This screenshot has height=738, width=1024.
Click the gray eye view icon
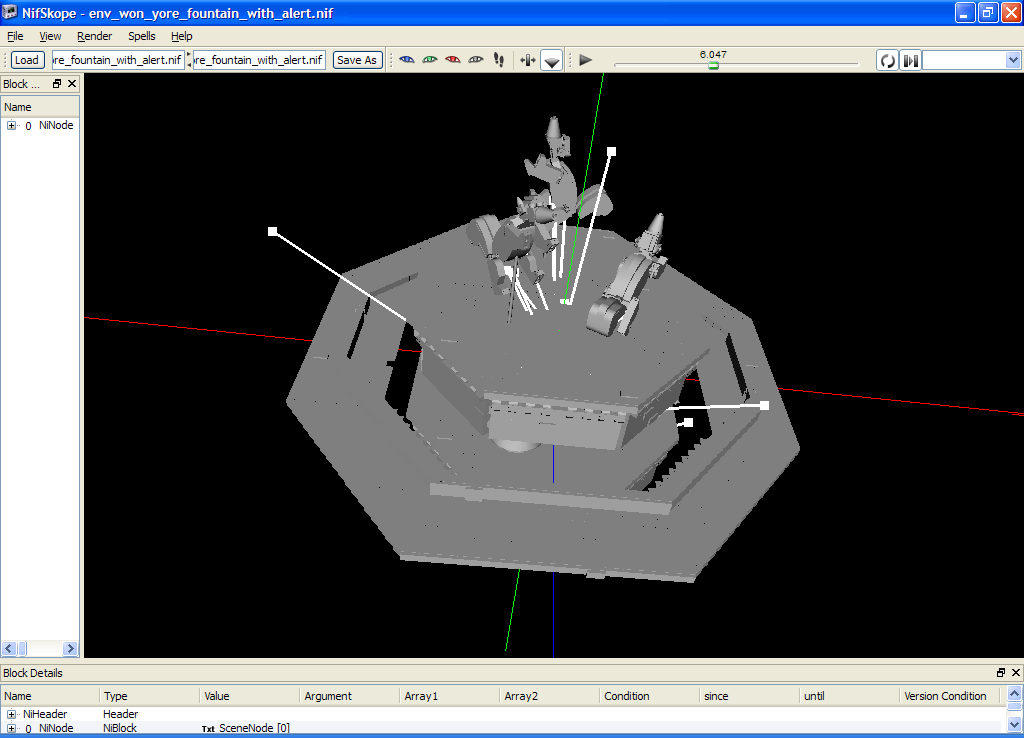coord(476,60)
